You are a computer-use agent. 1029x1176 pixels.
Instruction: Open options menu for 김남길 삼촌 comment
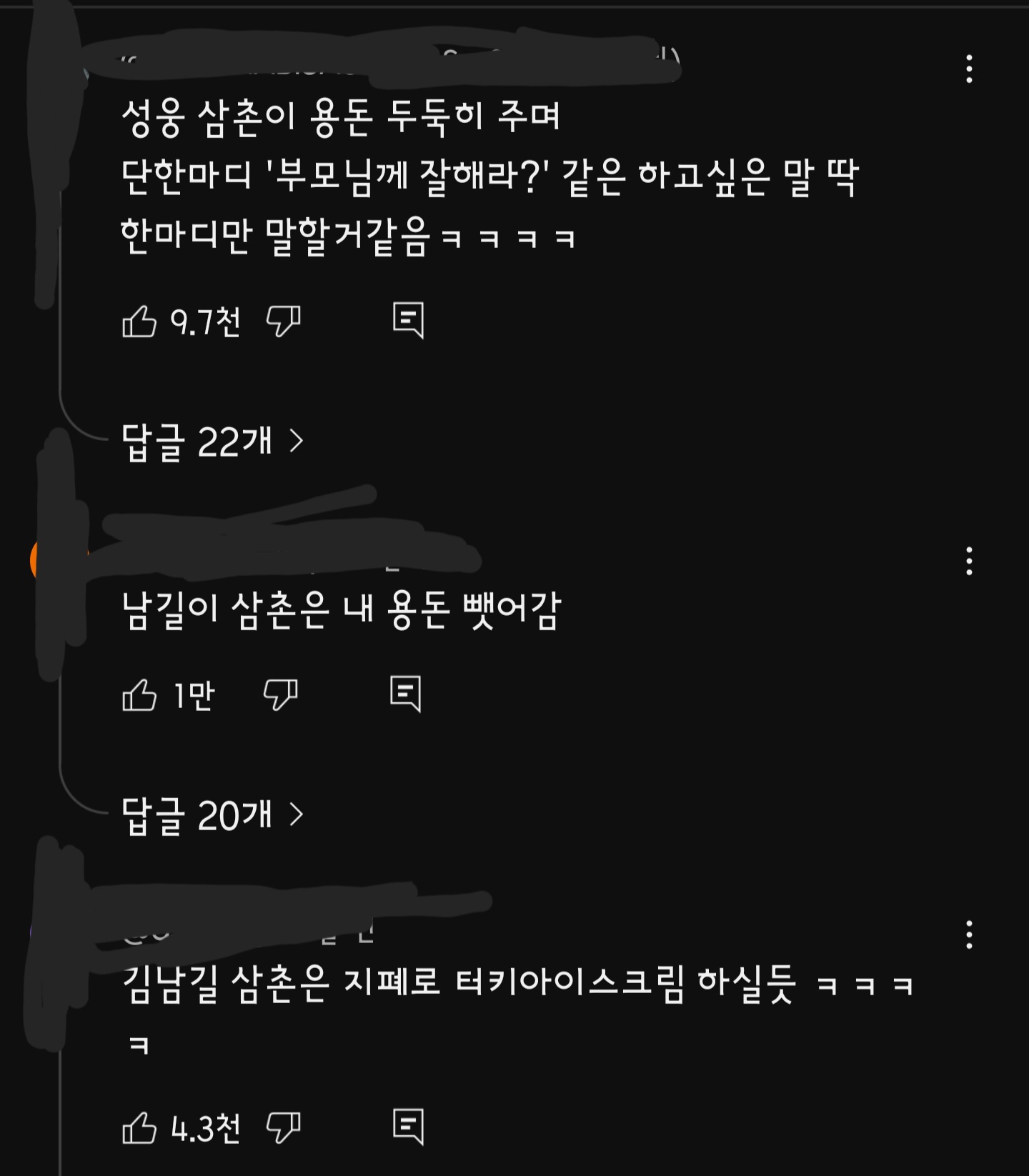[x=969, y=935]
